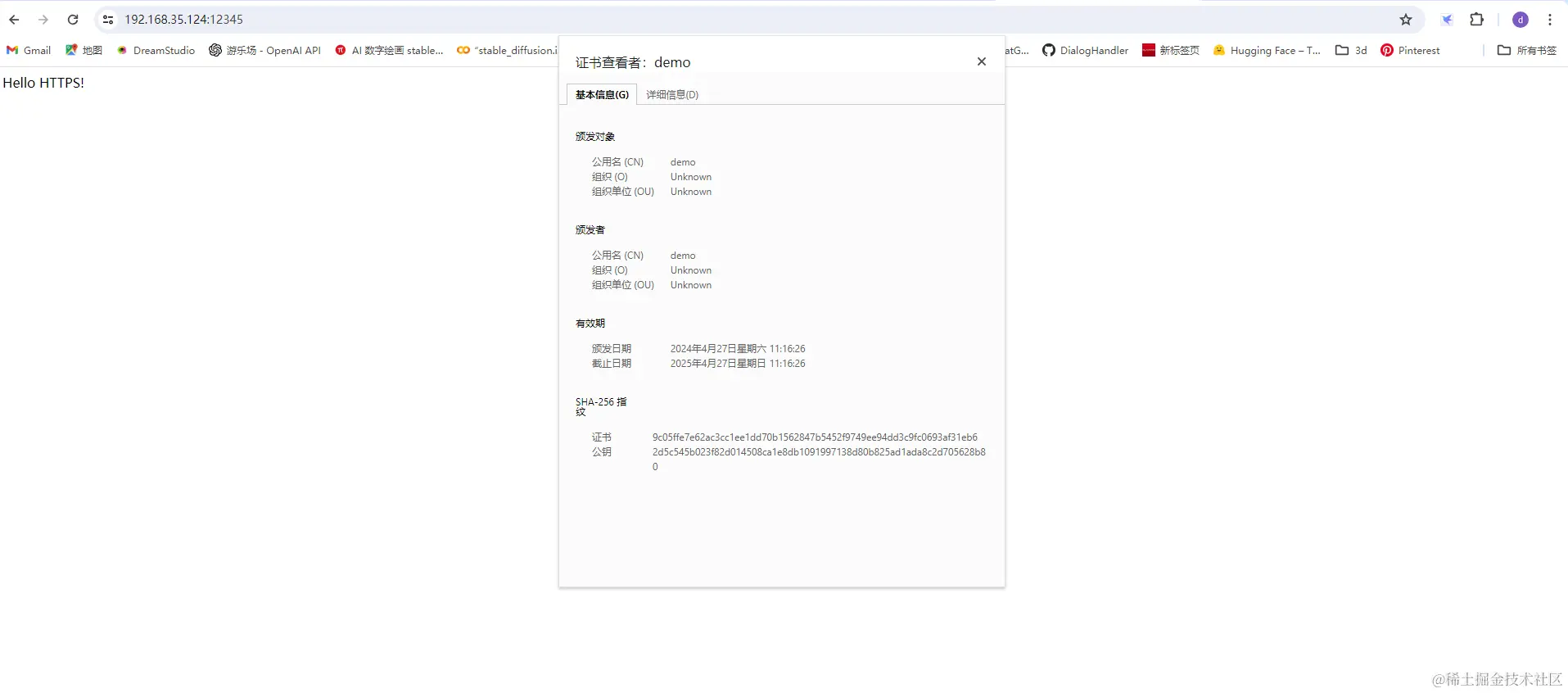Click the issued-to 公用名 value 'demo'
1568x693 pixels.
coord(683,162)
